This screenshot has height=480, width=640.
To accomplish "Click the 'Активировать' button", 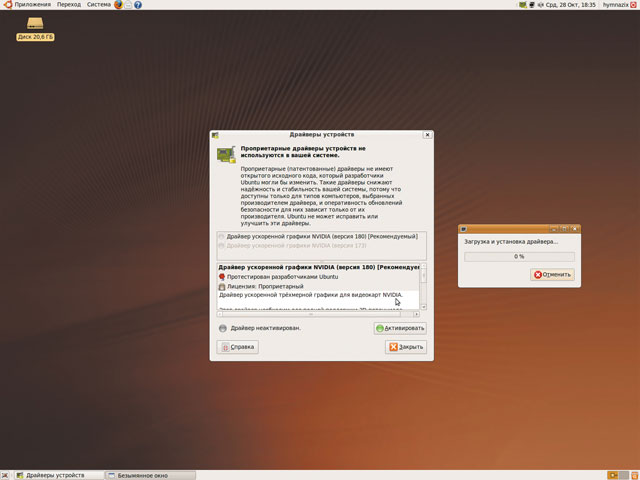I will coord(400,328).
